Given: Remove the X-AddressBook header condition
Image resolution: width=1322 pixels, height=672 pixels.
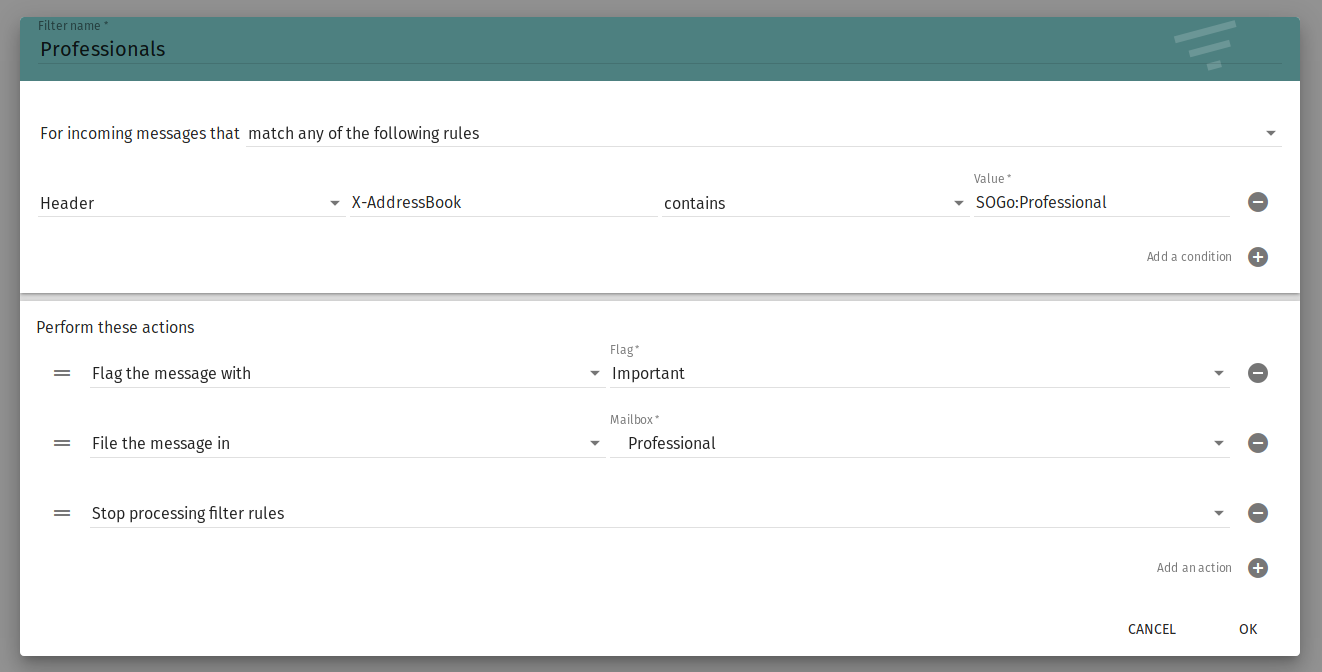Looking at the screenshot, I should click(x=1258, y=202).
